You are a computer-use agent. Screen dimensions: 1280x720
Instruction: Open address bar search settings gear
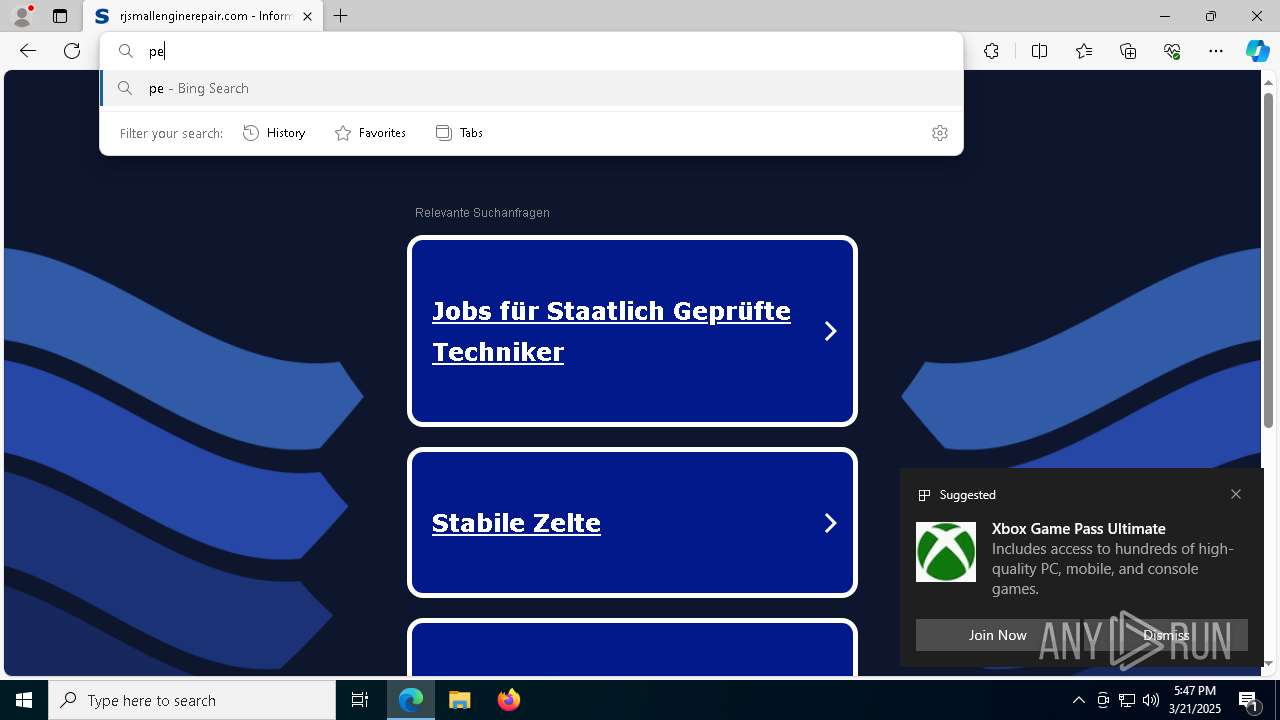pos(939,133)
